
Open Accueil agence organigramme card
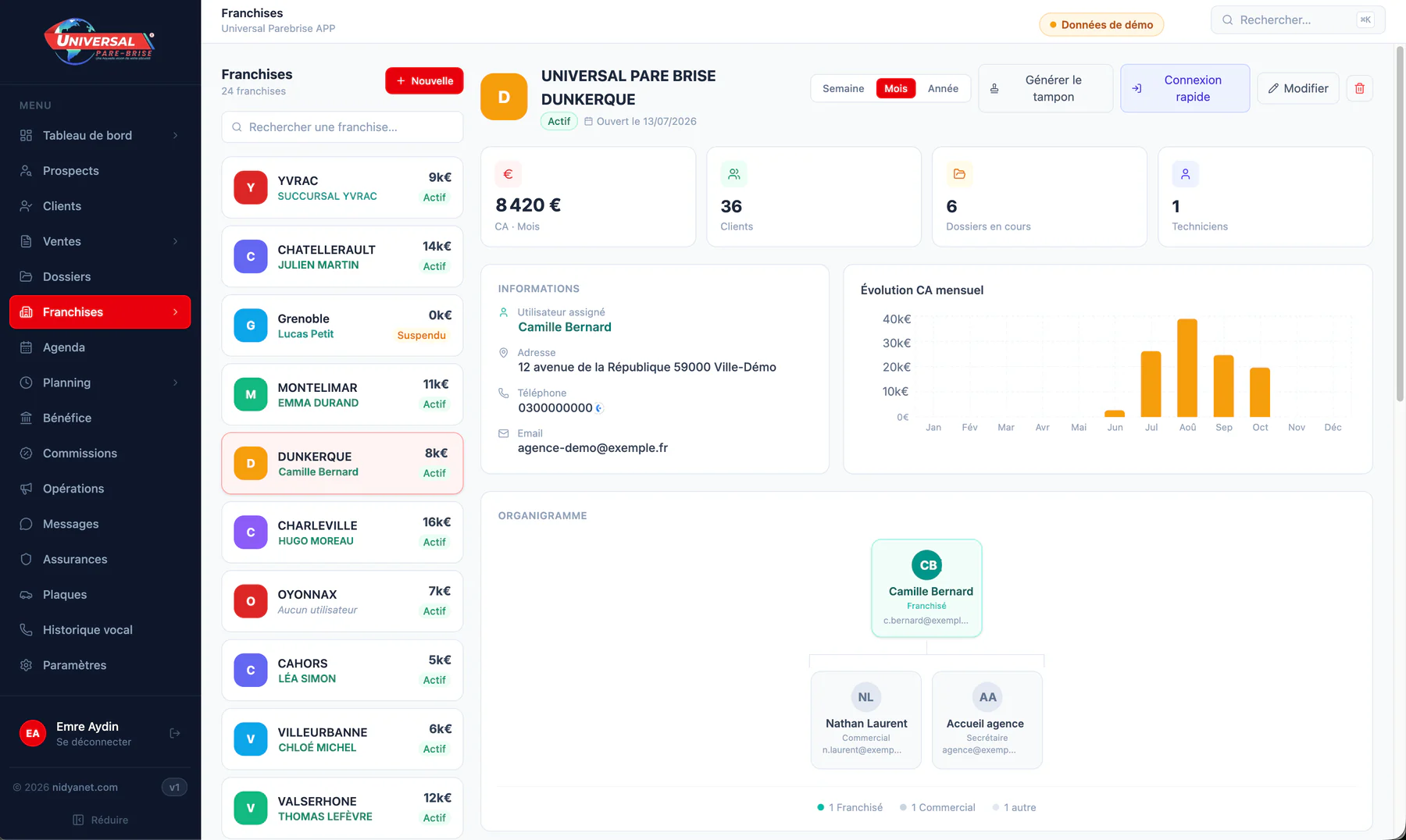click(987, 720)
